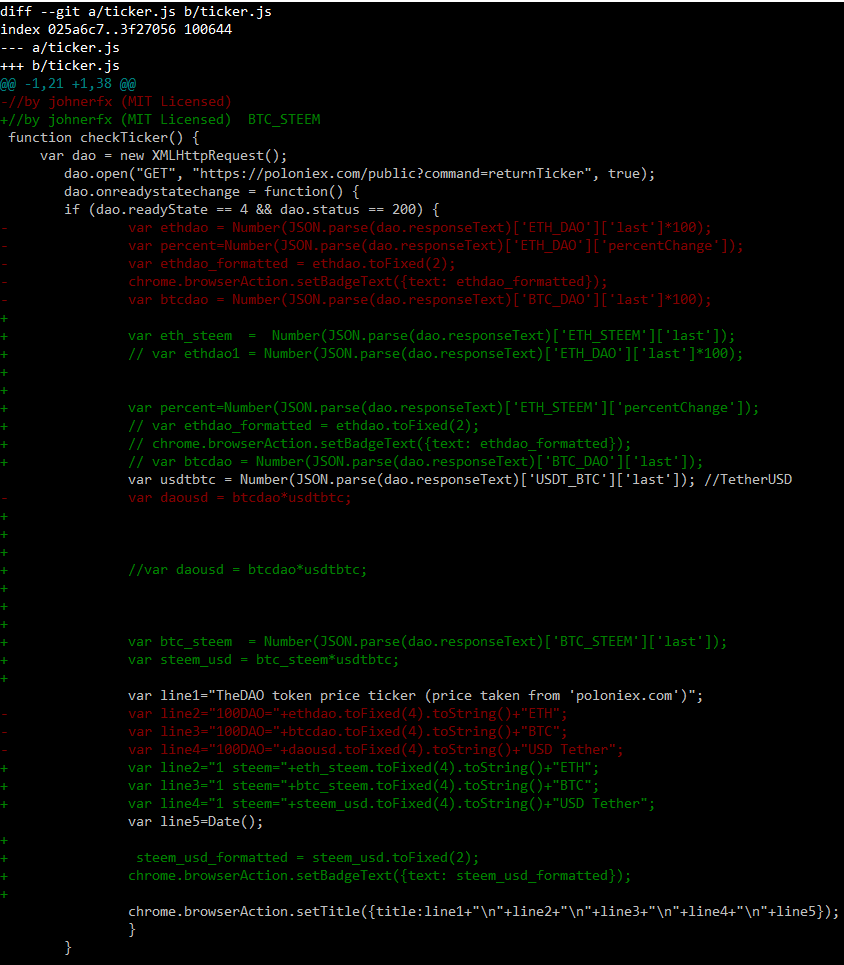Click the added comment line ending with BTC_STEEM
This screenshot has height=965, width=844.
[x=161, y=119]
